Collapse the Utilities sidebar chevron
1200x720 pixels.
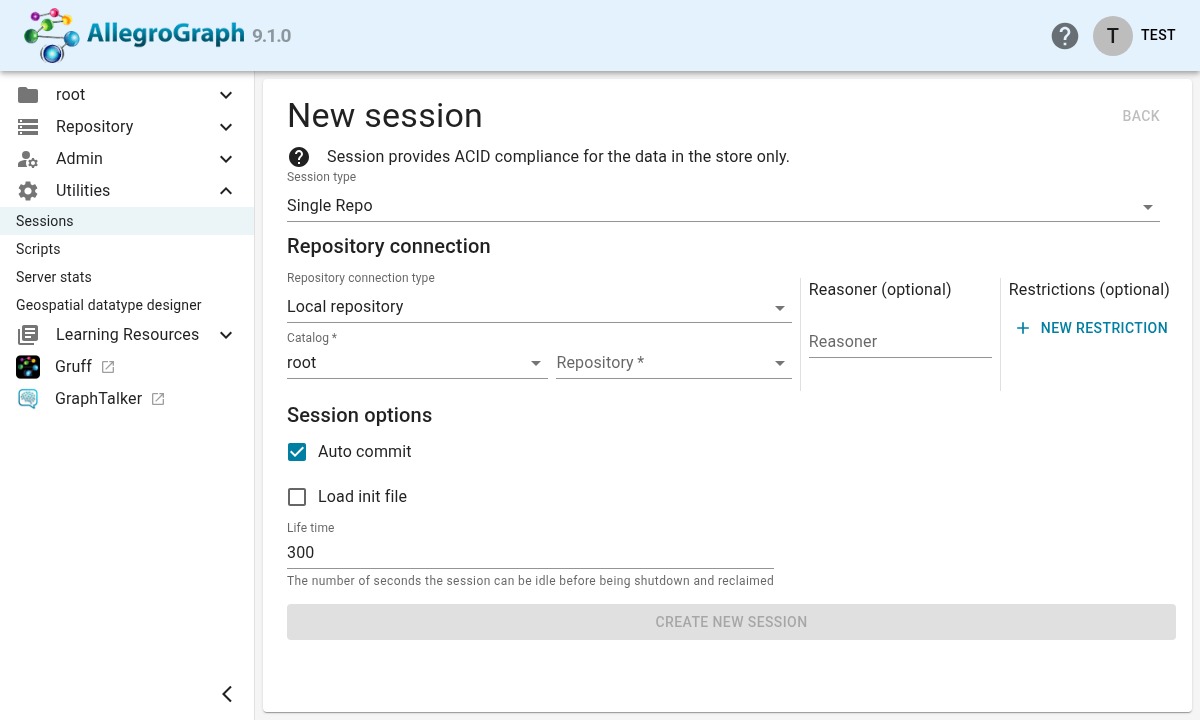point(226,191)
